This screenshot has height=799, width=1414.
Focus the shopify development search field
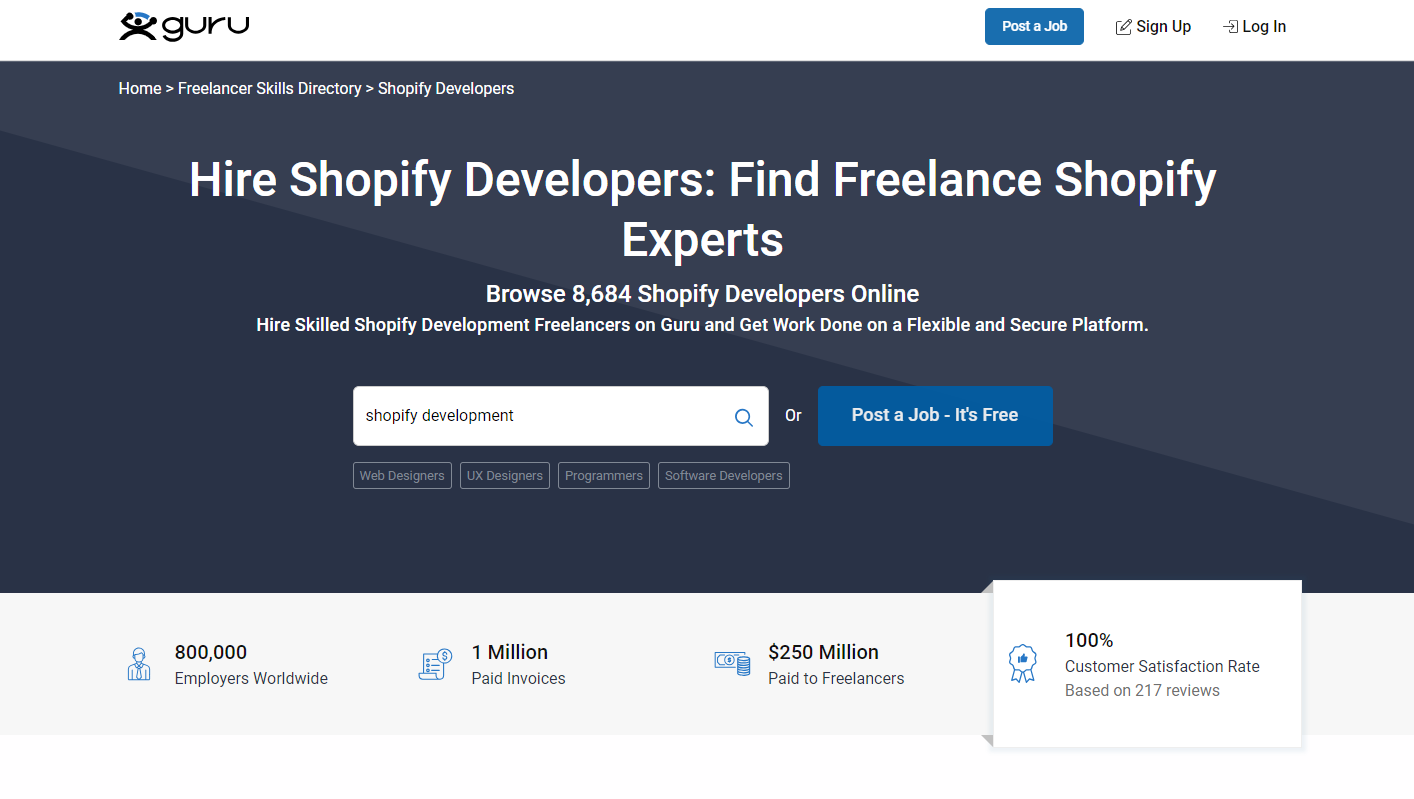pos(540,416)
